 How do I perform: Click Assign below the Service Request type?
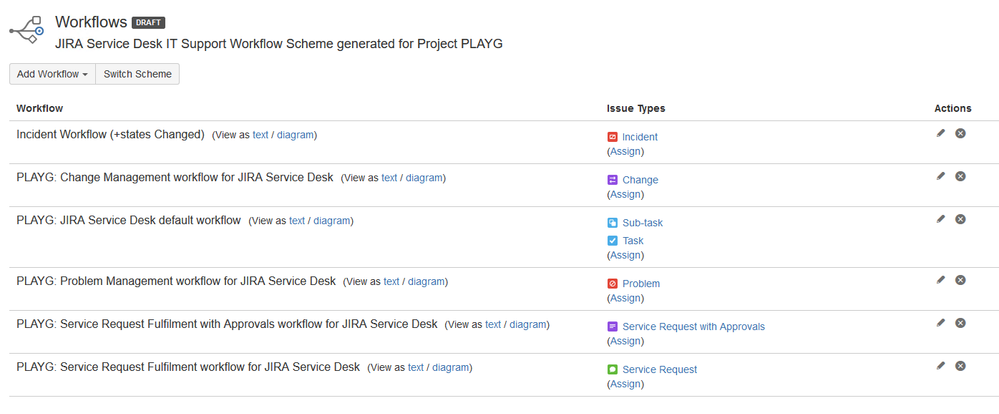pyautogui.click(x=625, y=384)
